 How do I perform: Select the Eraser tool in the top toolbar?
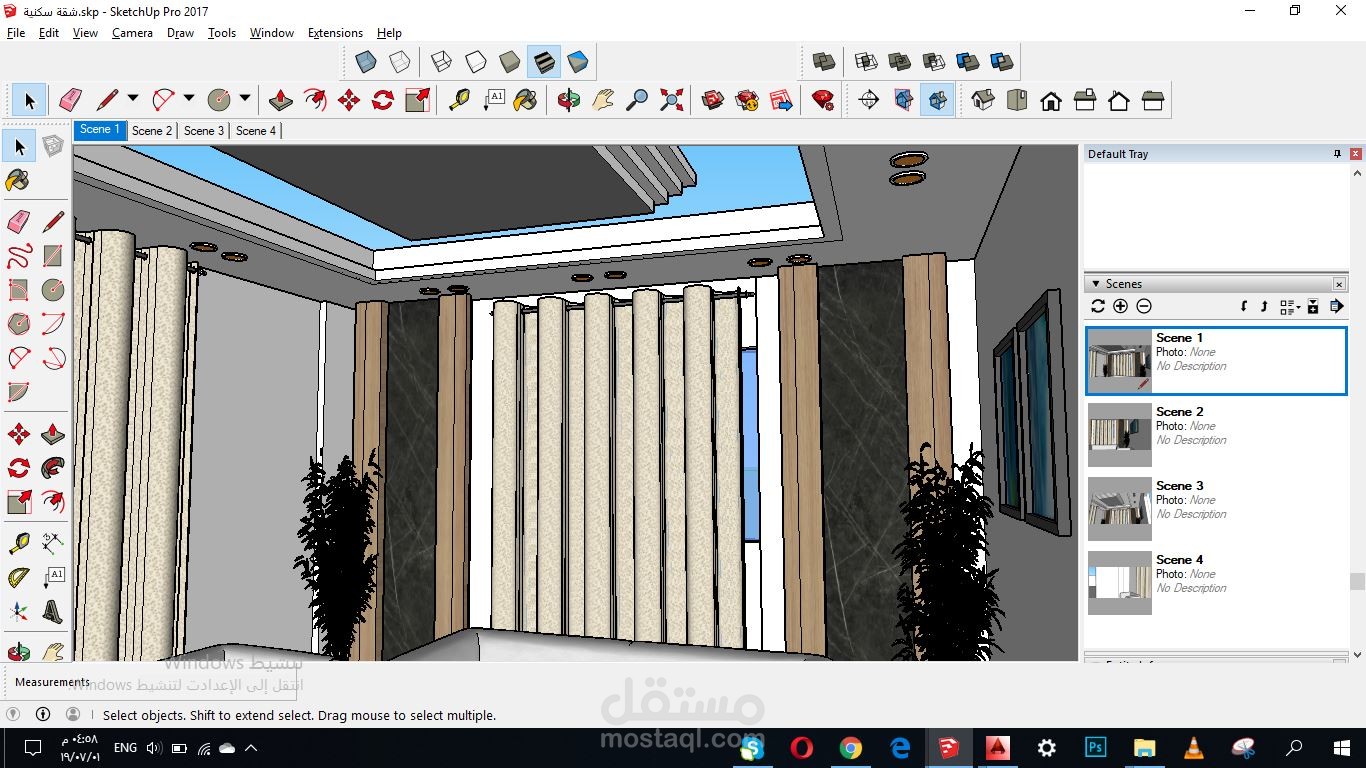(70, 100)
